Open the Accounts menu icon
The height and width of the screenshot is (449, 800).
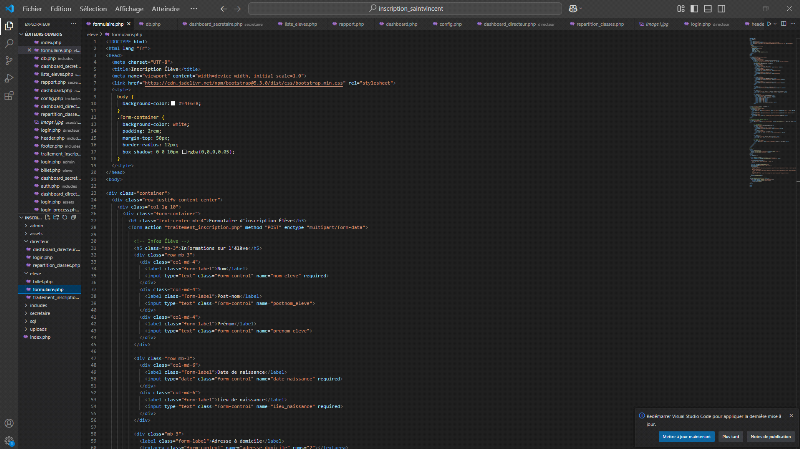coord(8,423)
